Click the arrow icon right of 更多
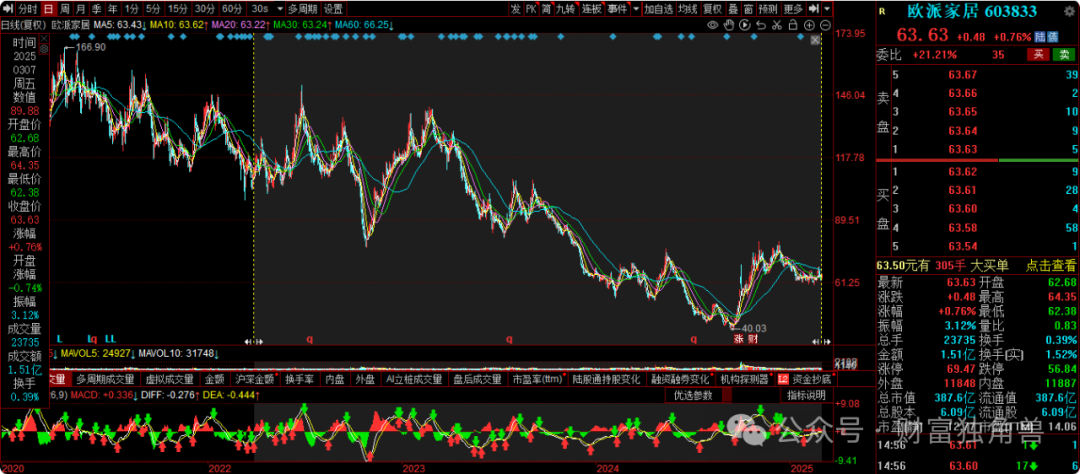This screenshot has height=474, width=1080. (813, 9)
